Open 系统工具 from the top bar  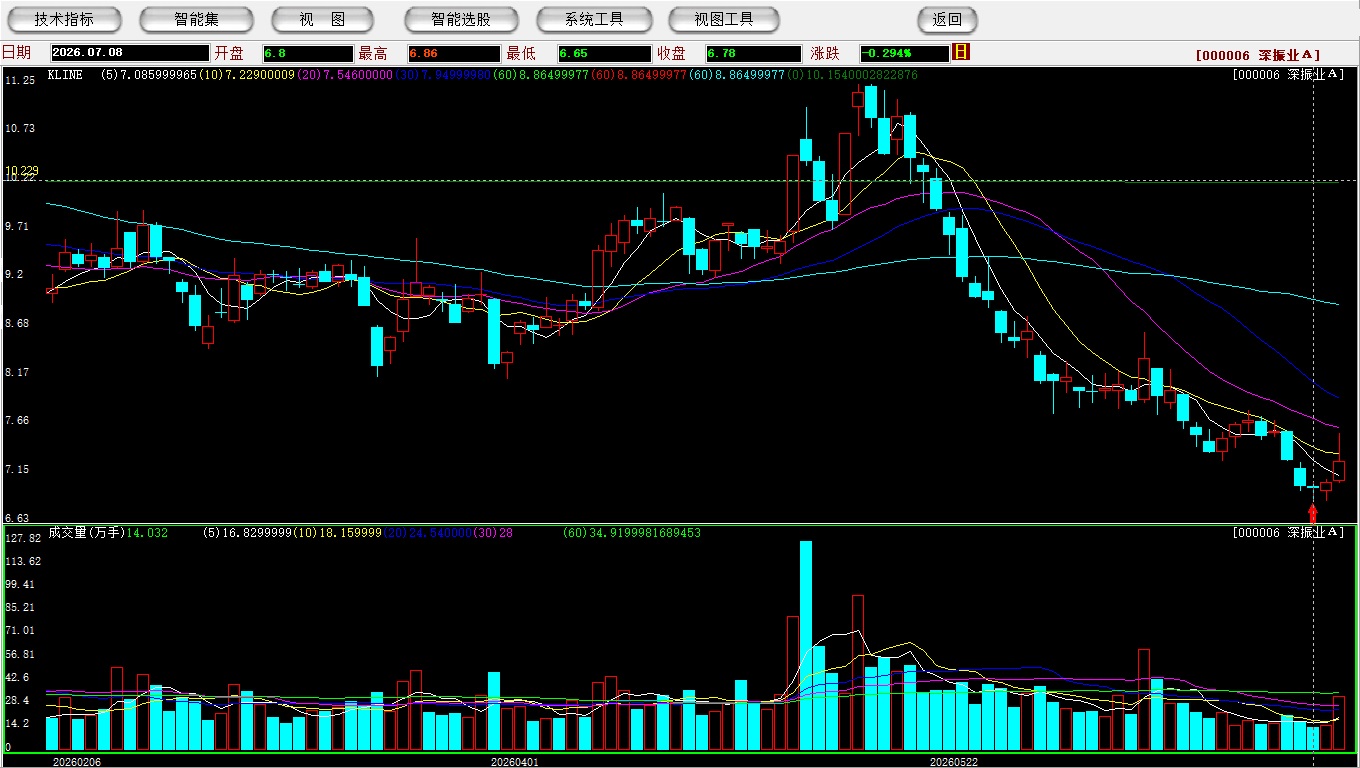(594, 19)
